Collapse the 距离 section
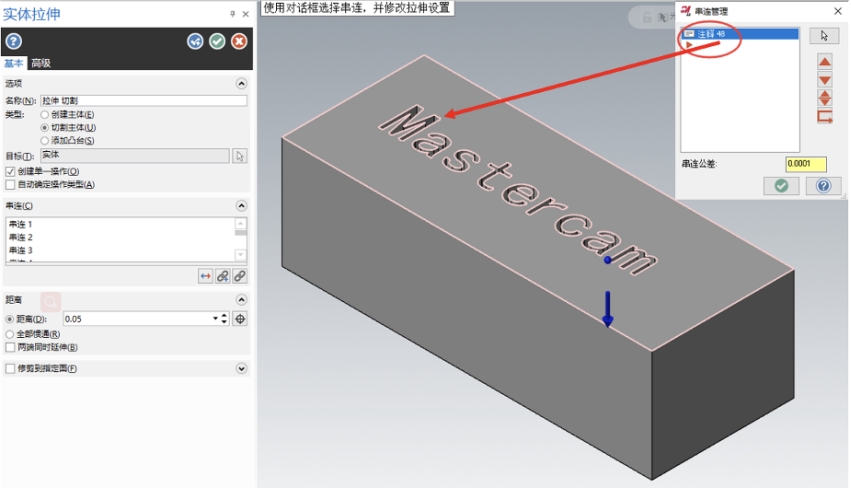The width and height of the screenshot is (851, 488). [x=242, y=300]
